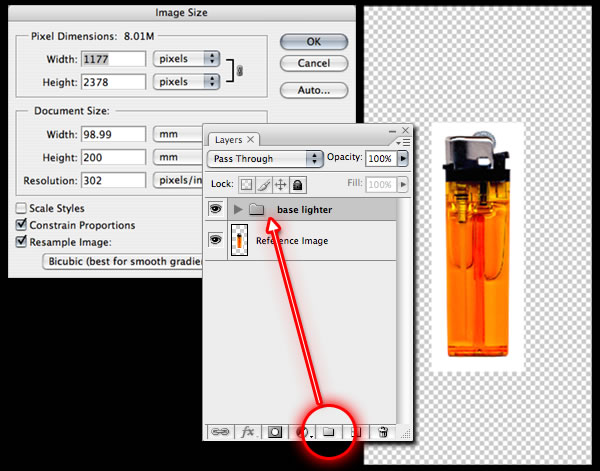Open the layer style fx menu
This screenshot has width=600, height=471.
(247, 432)
